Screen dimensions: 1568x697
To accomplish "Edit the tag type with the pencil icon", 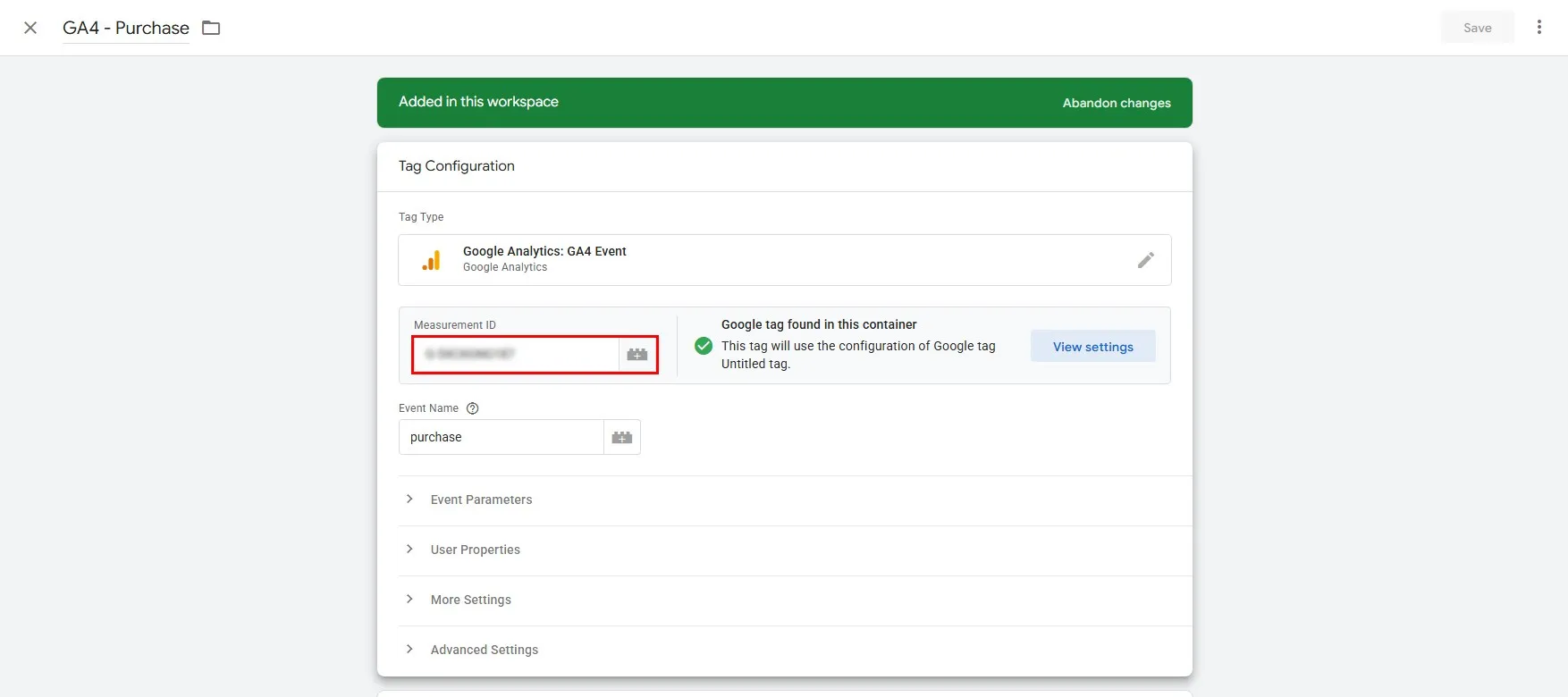I will pyautogui.click(x=1145, y=260).
